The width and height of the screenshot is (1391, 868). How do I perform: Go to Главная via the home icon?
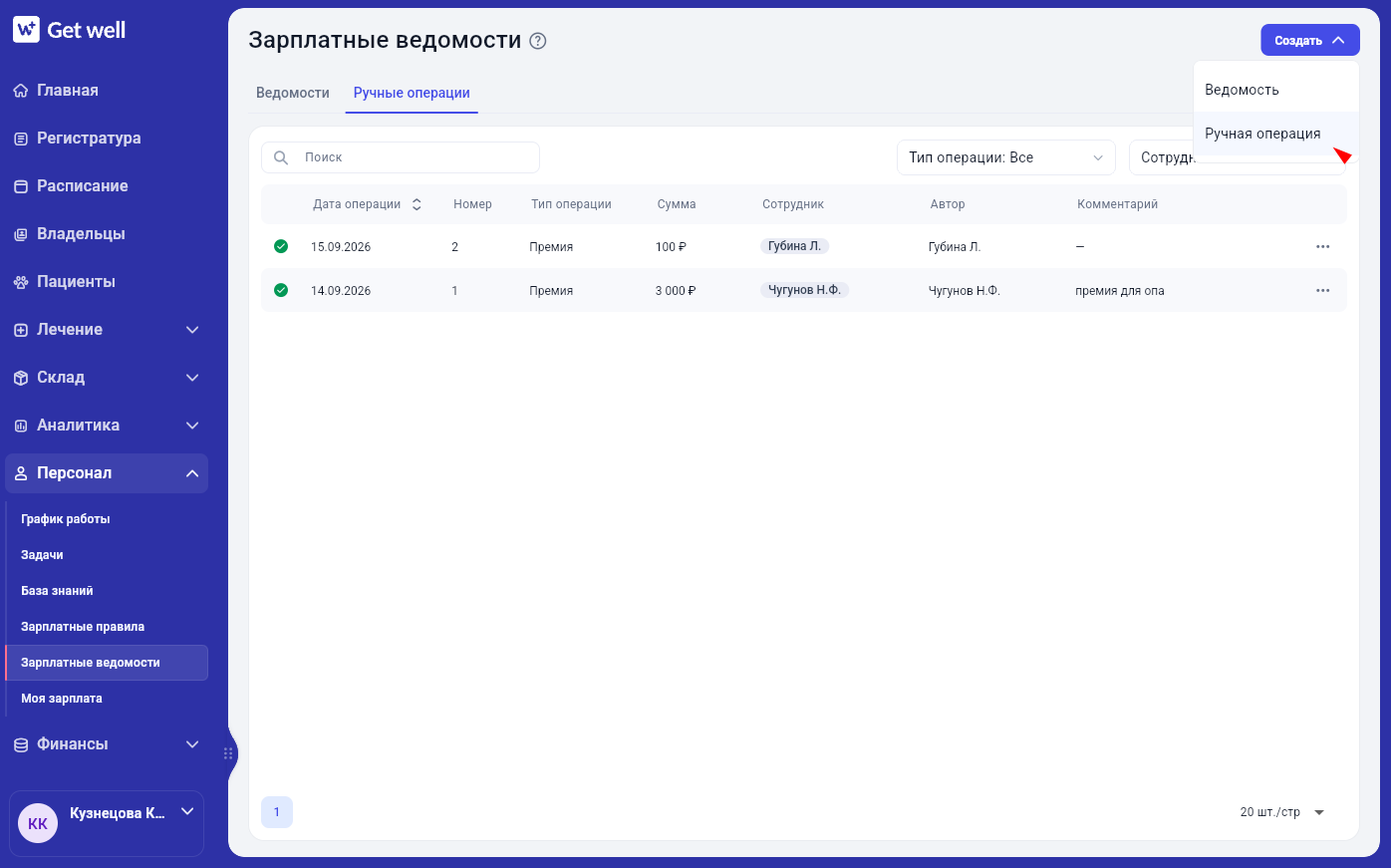coord(21,91)
